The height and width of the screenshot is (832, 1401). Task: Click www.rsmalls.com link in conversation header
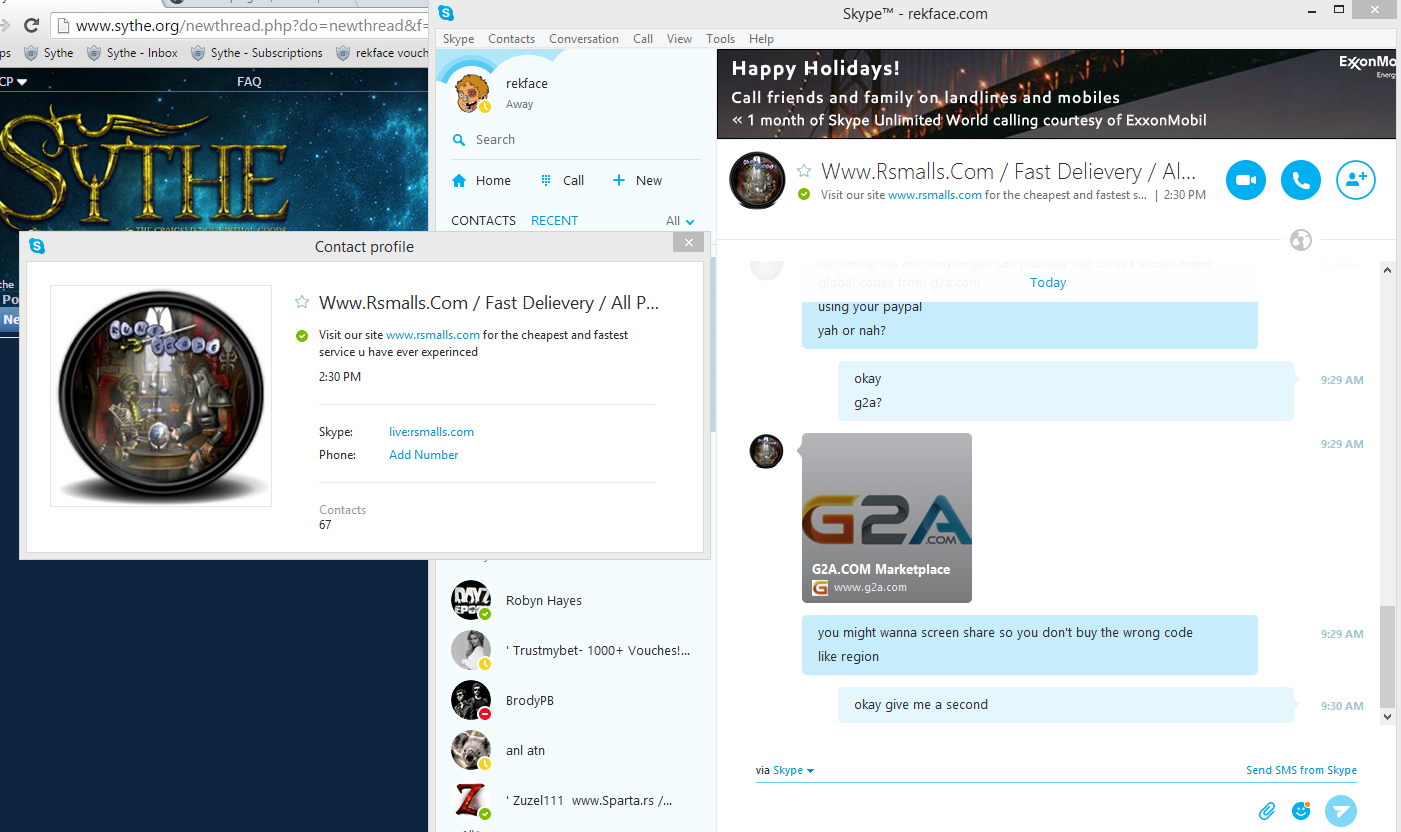935,195
